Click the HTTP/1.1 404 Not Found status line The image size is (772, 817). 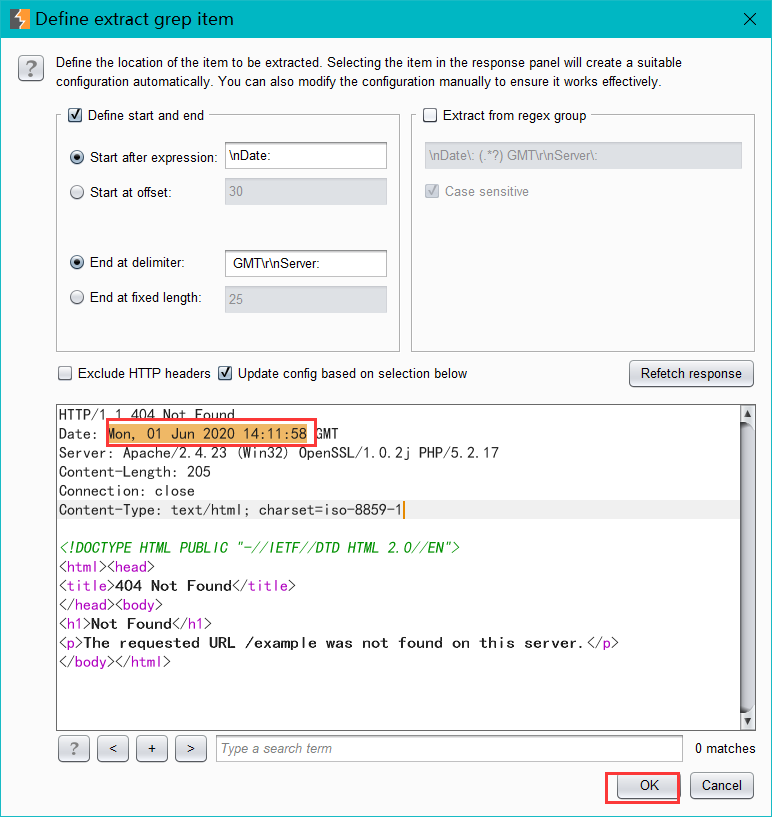146,414
